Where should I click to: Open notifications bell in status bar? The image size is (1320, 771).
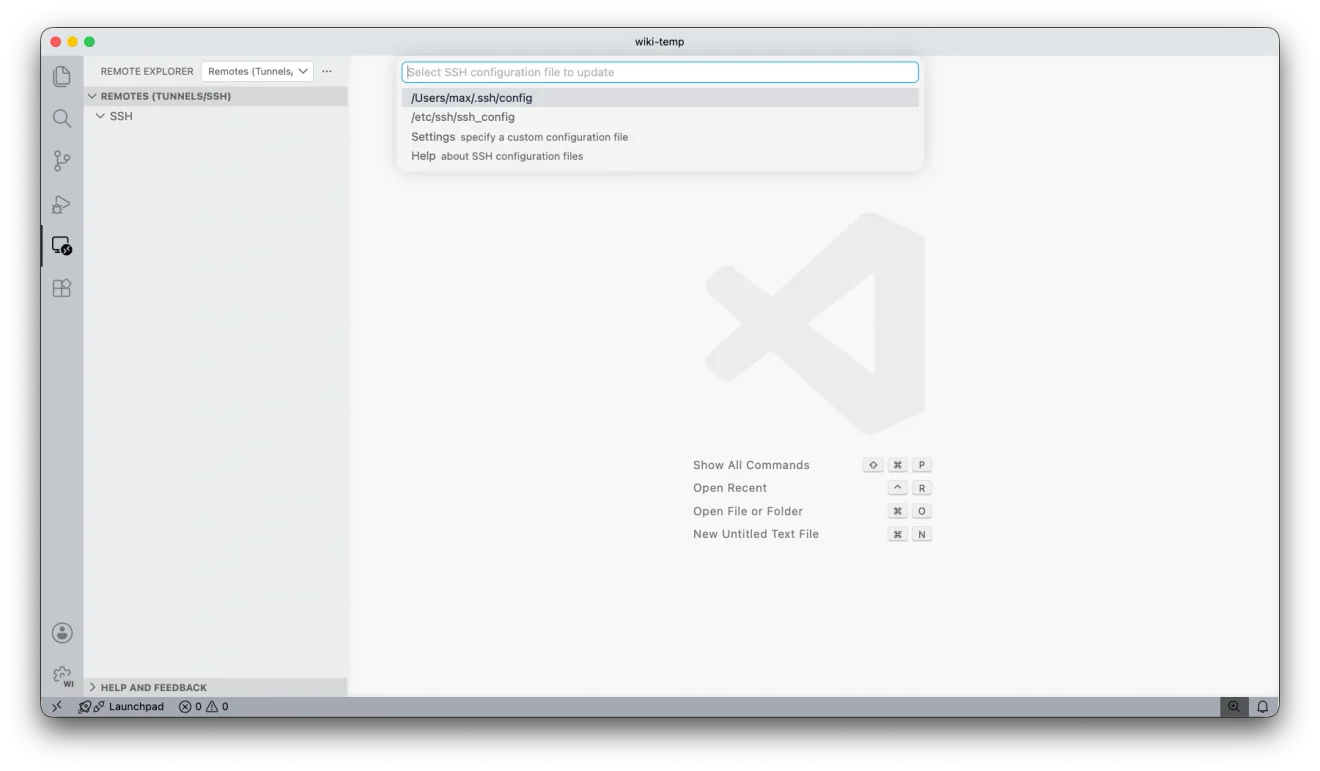click(1262, 707)
